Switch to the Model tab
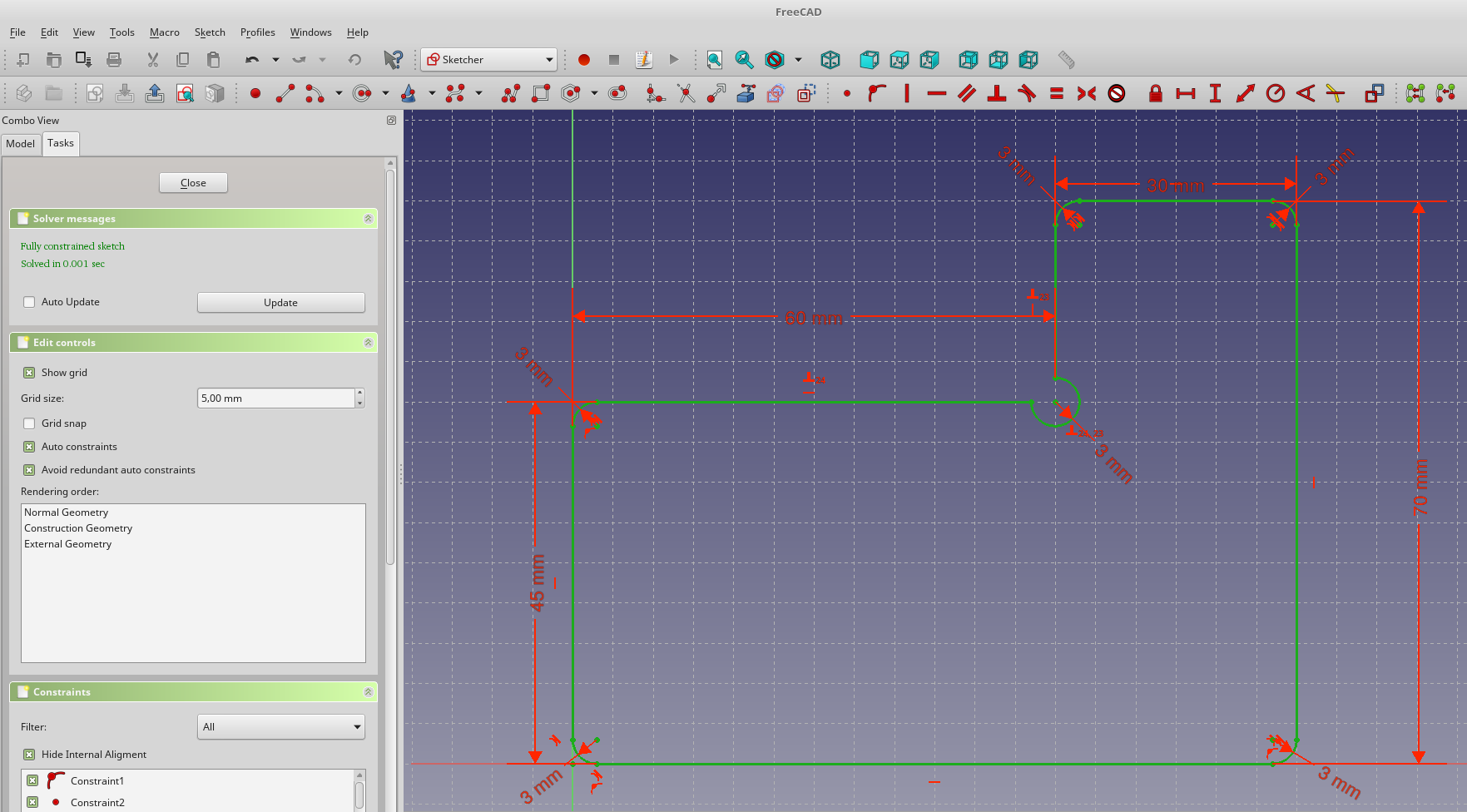This screenshot has width=1467, height=812. [21, 144]
